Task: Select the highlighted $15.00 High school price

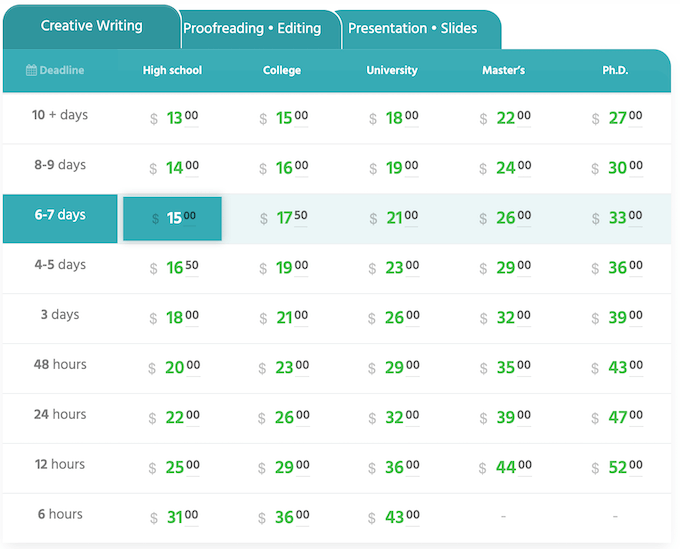Action: click(172, 218)
